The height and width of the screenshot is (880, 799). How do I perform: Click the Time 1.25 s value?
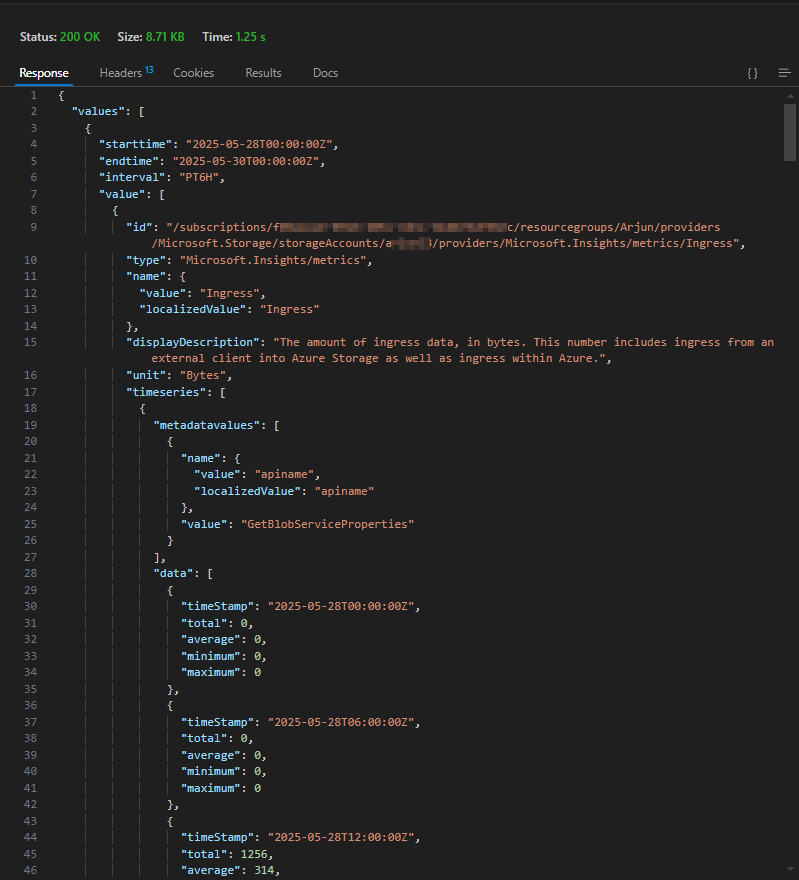coord(249,37)
